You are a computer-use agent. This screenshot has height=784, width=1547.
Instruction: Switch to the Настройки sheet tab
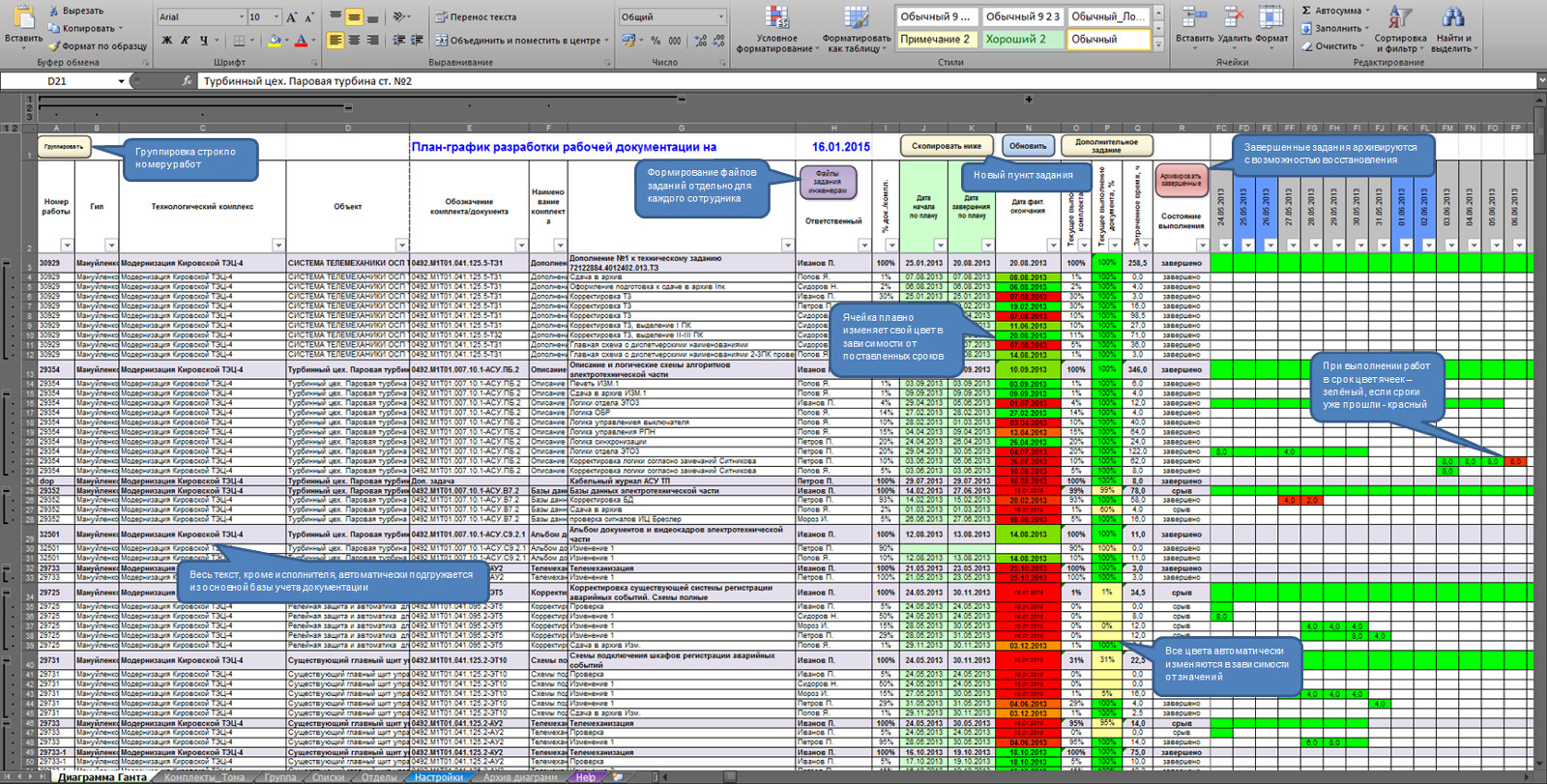[x=438, y=777]
